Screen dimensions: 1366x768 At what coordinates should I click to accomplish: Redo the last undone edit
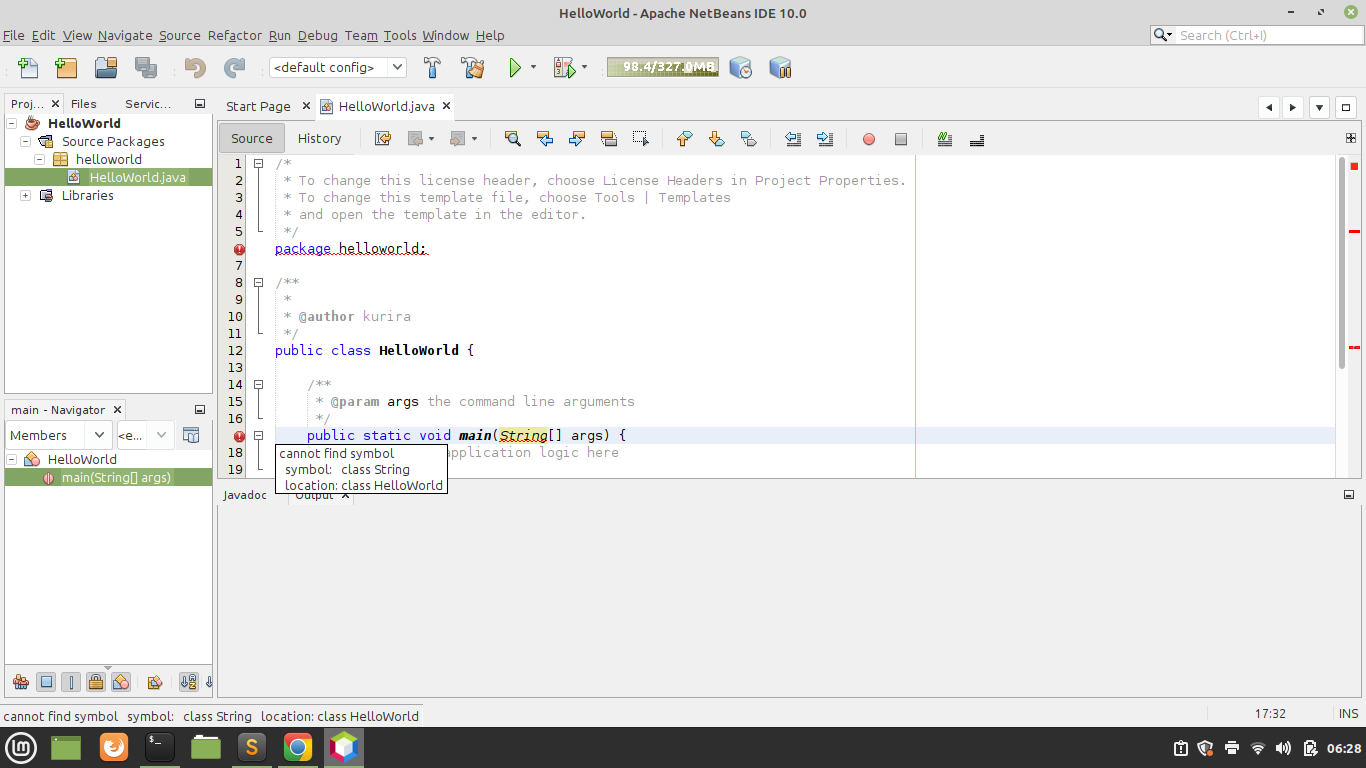[234, 68]
